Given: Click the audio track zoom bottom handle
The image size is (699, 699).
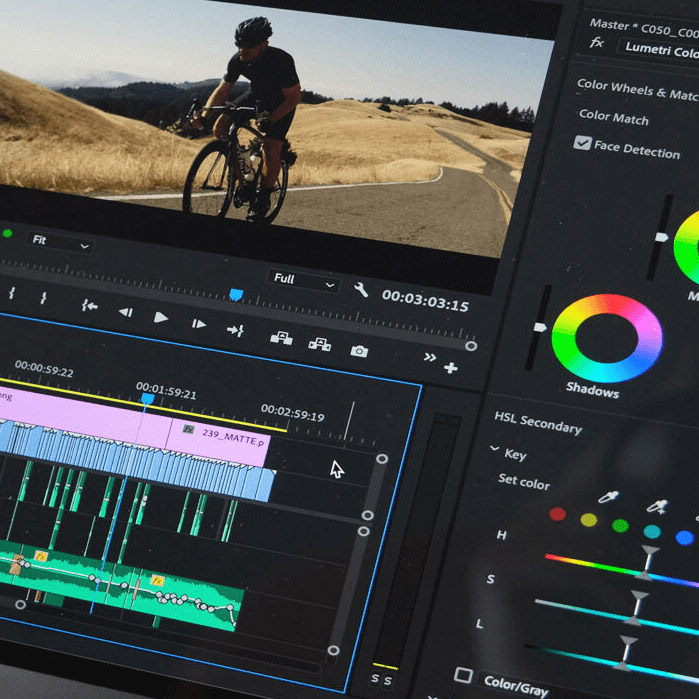Looking at the screenshot, I should [333, 650].
